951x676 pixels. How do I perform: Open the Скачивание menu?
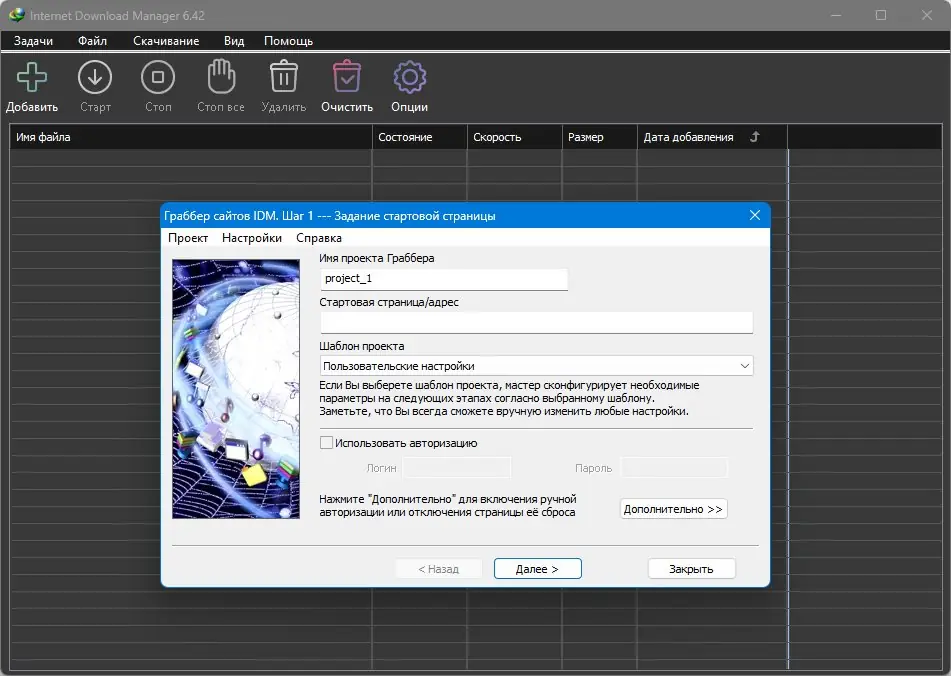[166, 41]
